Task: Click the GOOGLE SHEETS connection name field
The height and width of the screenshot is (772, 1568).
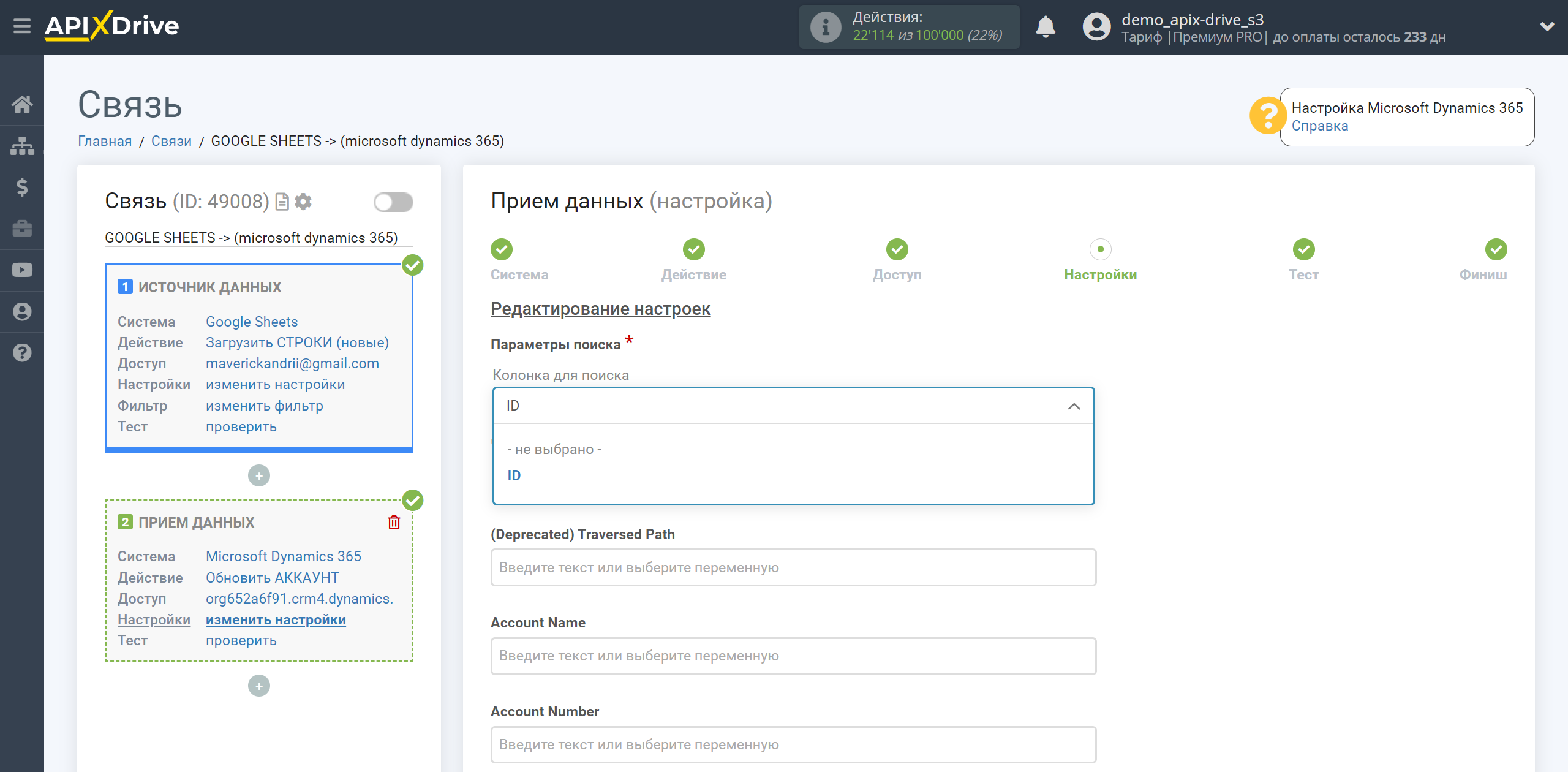Action: 258,238
